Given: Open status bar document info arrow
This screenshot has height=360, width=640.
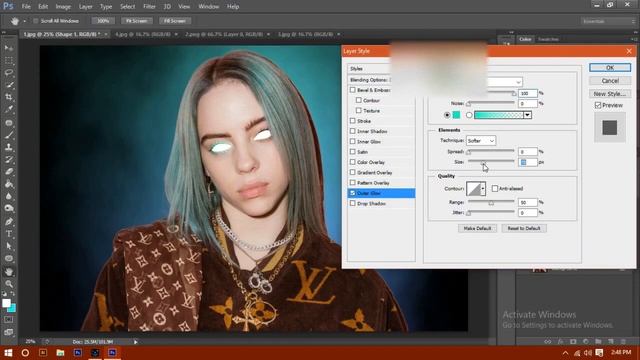Looking at the screenshot, I should 136,342.
